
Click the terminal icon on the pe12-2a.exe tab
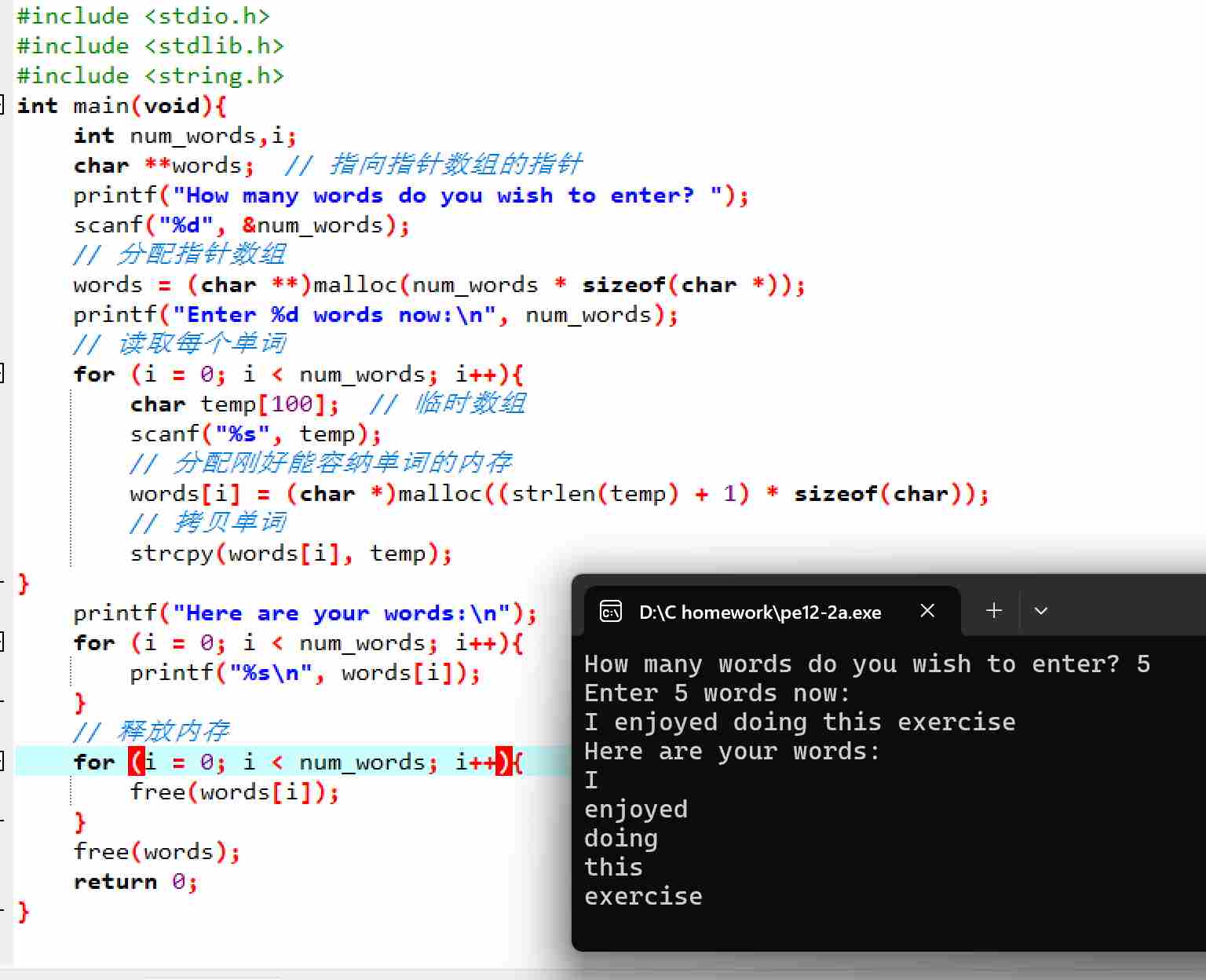610,611
